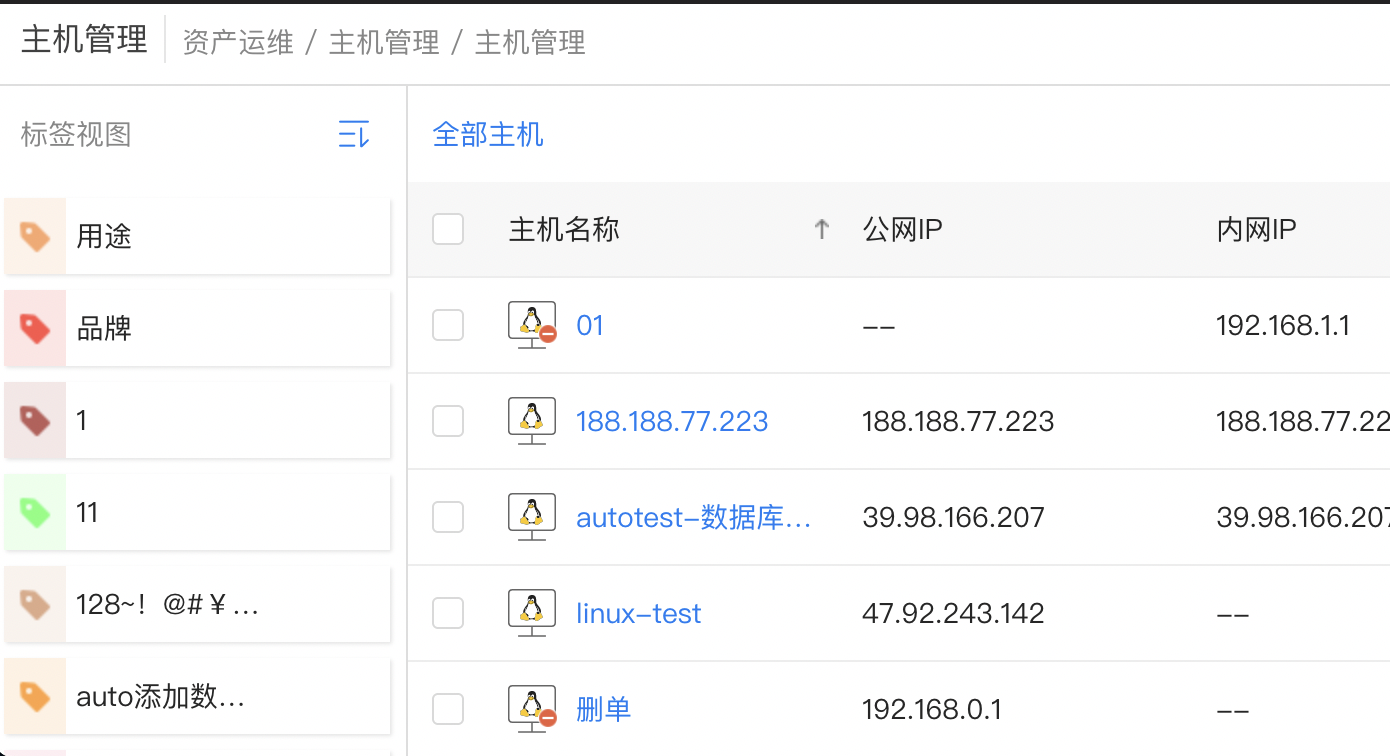Select the tag named 11
Screen dimensions: 1390x756
click(197, 512)
